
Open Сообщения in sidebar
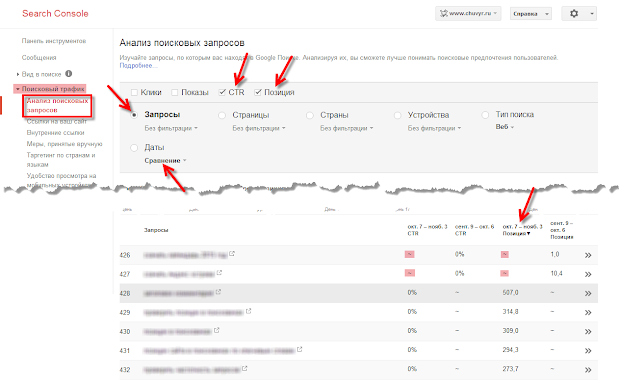[39, 57]
